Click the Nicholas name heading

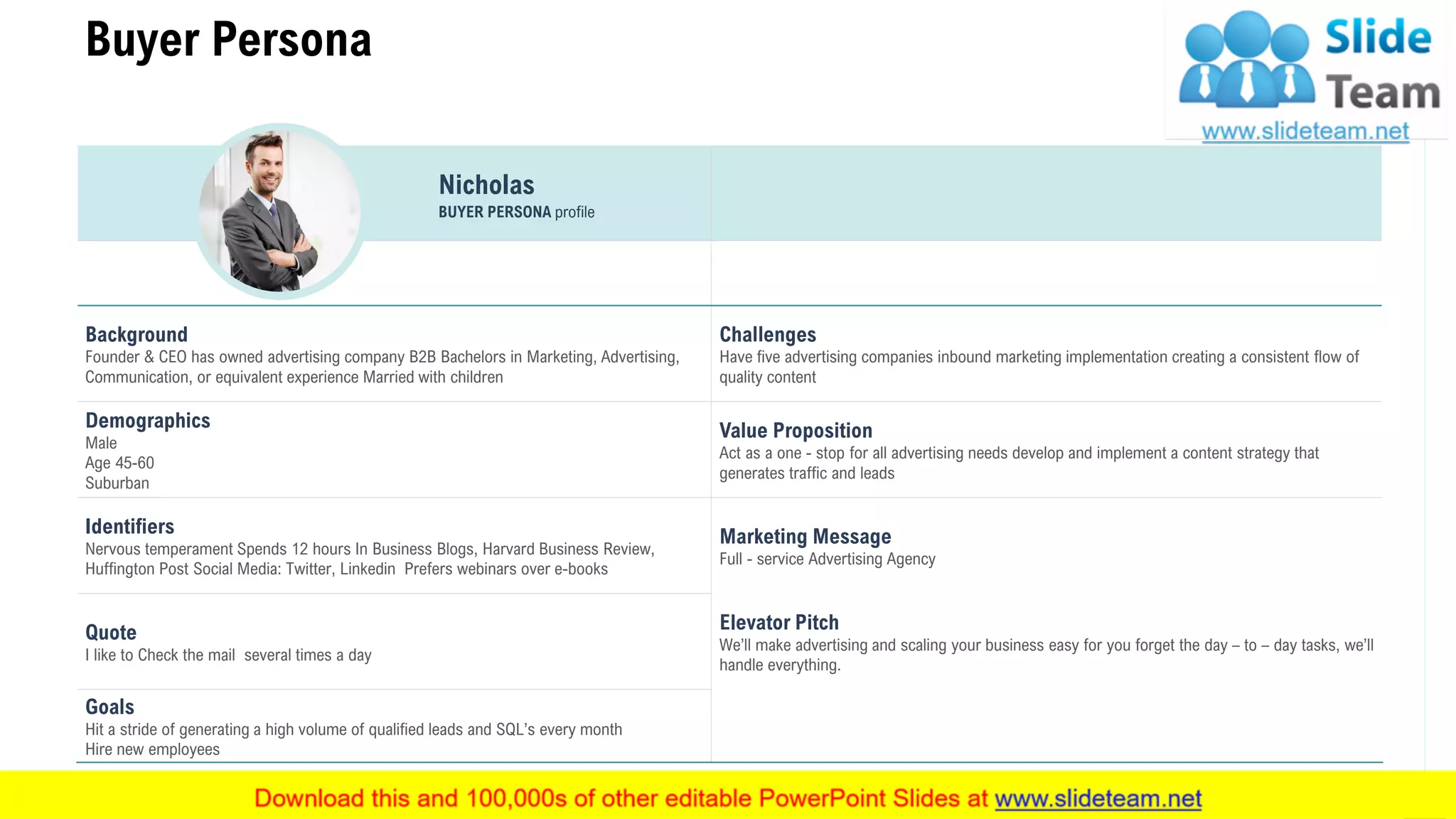point(486,185)
